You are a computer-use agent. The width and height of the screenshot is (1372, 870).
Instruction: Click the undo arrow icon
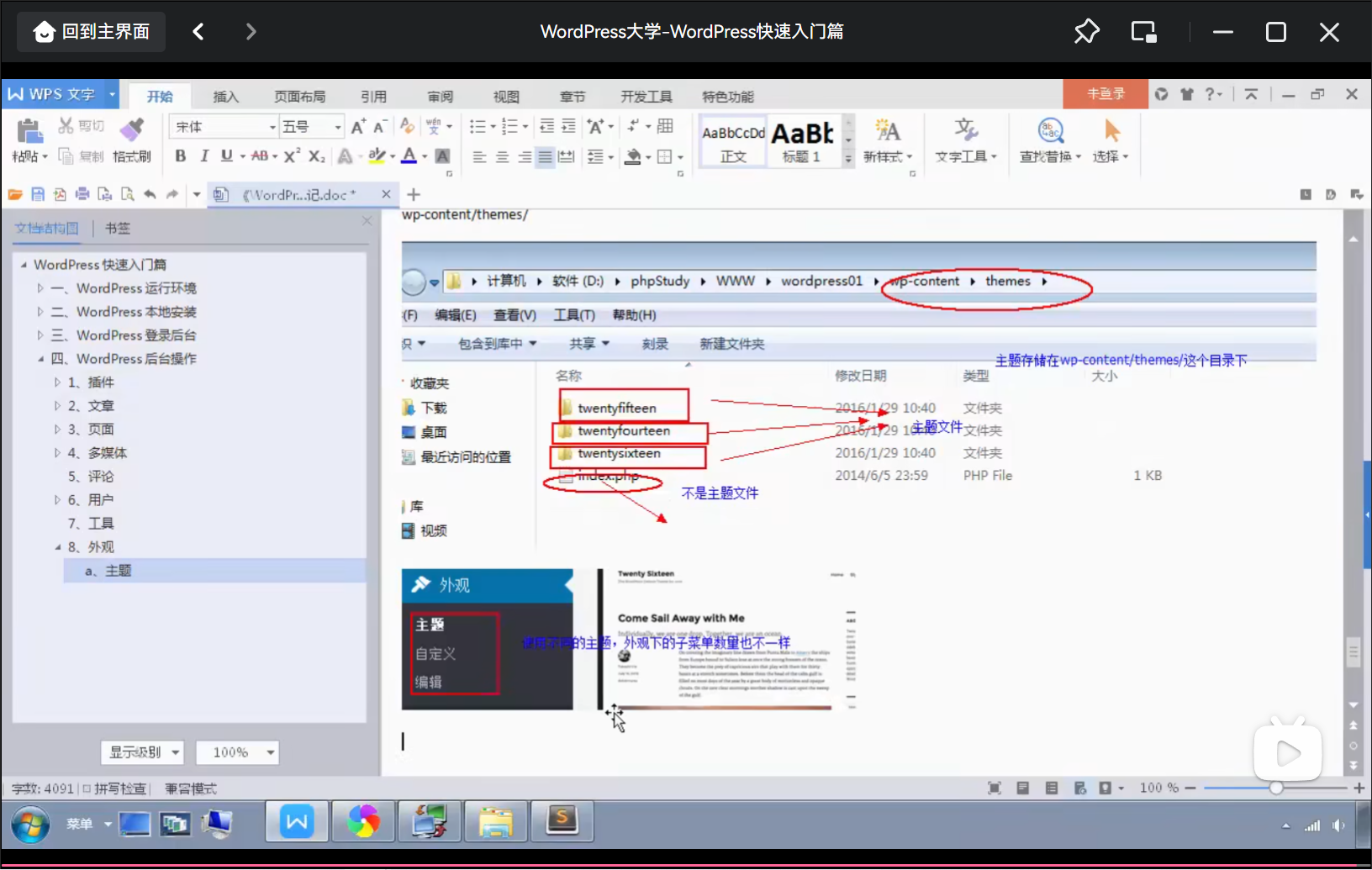click(150, 194)
